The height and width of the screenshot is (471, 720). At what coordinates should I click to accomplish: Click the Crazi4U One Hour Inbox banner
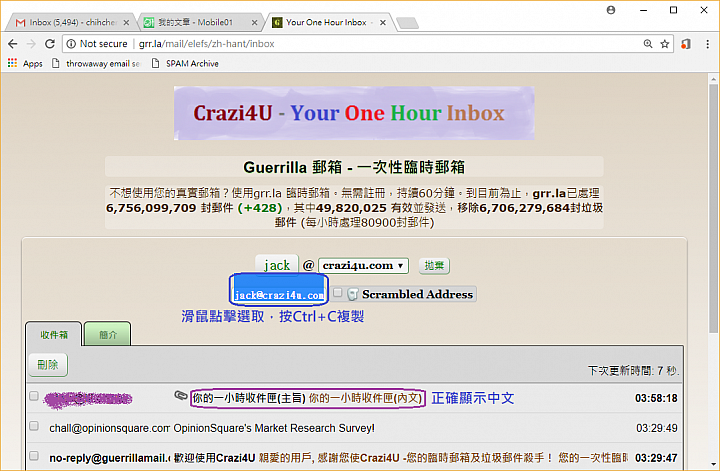pyautogui.click(x=354, y=113)
